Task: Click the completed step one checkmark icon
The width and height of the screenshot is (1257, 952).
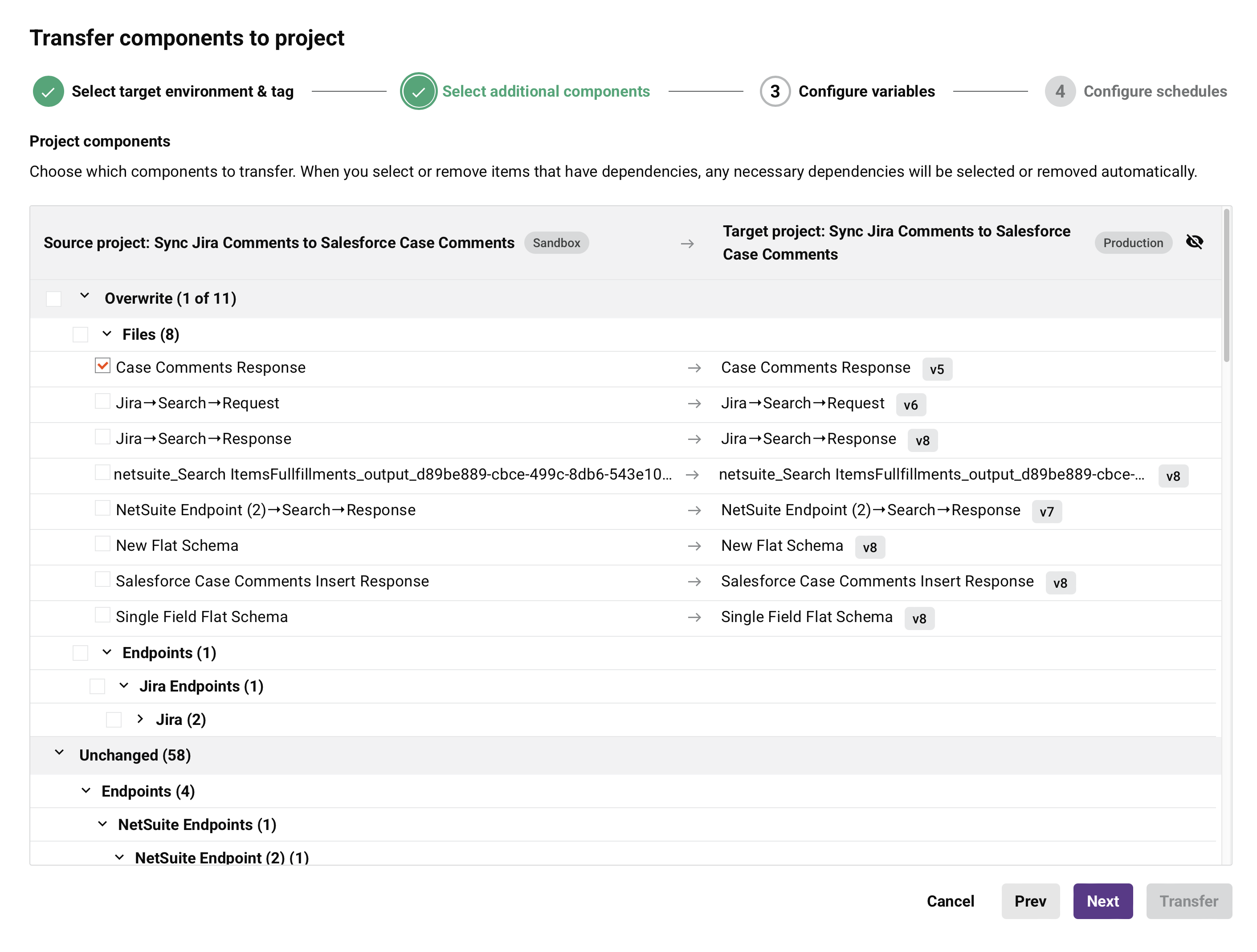Action: [x=48, y=91]
